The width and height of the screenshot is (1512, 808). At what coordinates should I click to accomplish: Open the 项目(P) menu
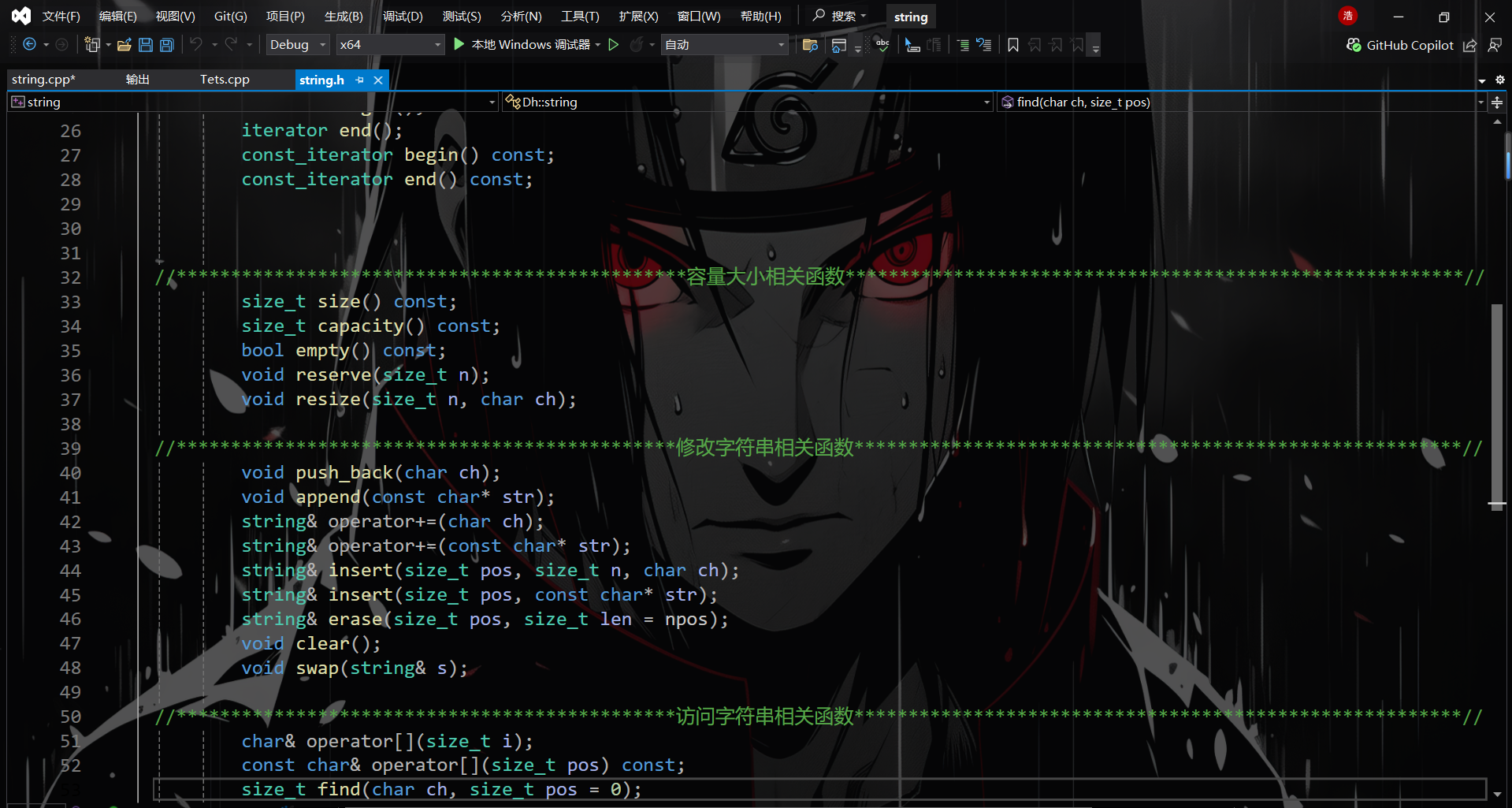point(285,17)
